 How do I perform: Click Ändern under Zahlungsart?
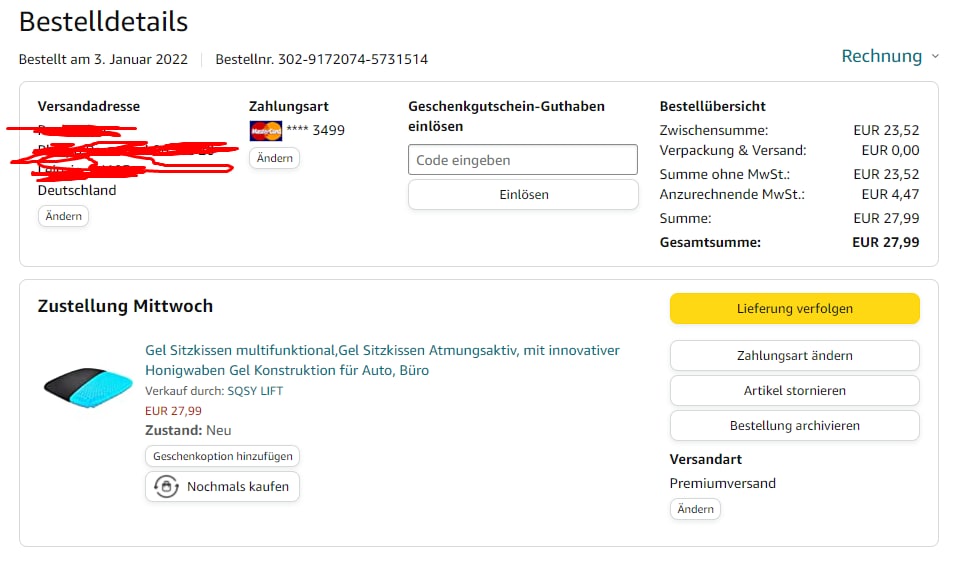tap(274, 158)
